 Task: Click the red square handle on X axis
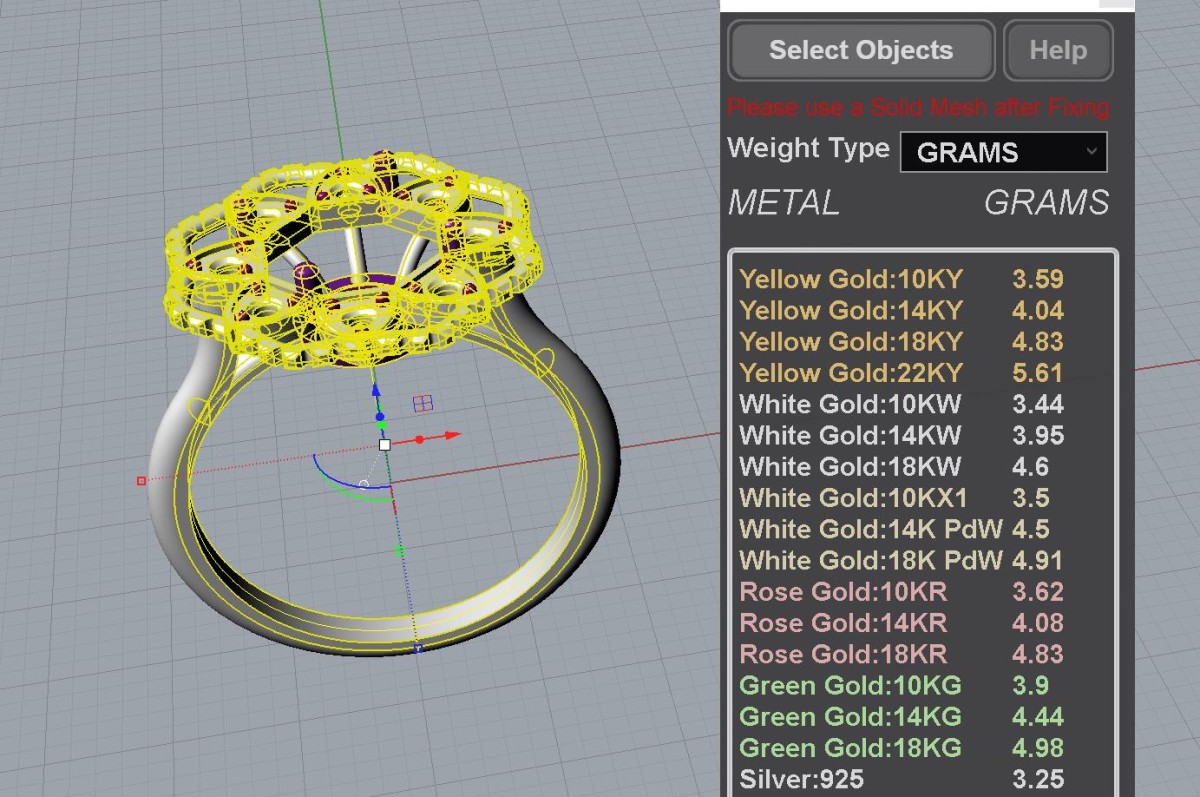click(141, 481)
